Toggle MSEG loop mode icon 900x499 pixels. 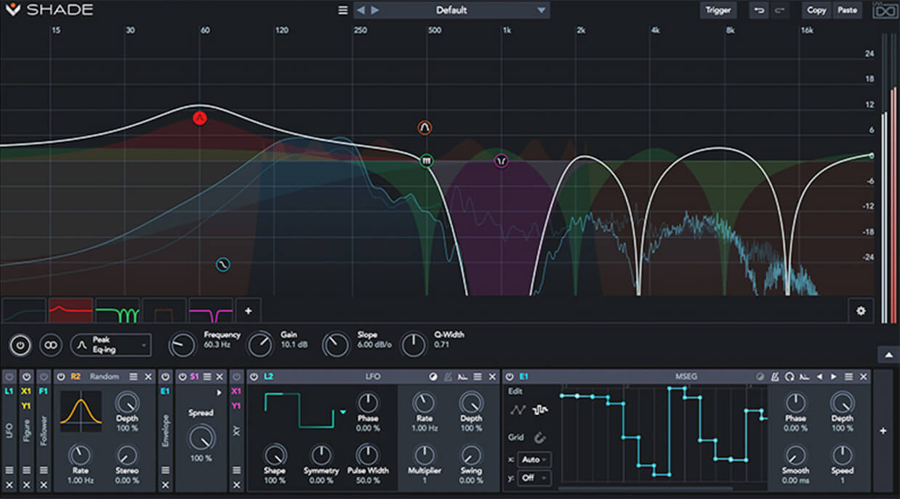pyautogui.click(x=790, y=377)
